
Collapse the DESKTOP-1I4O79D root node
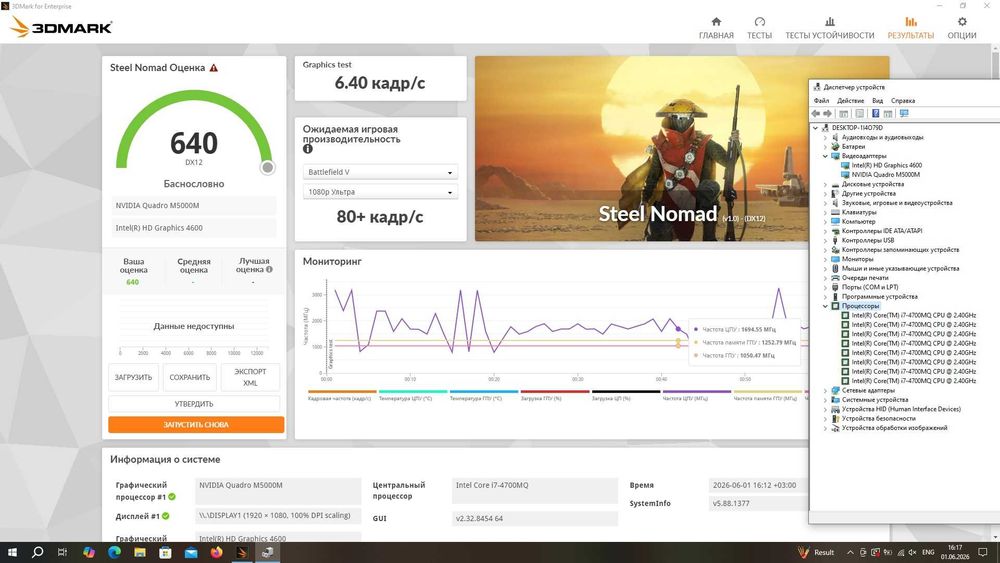pos(815,128)
